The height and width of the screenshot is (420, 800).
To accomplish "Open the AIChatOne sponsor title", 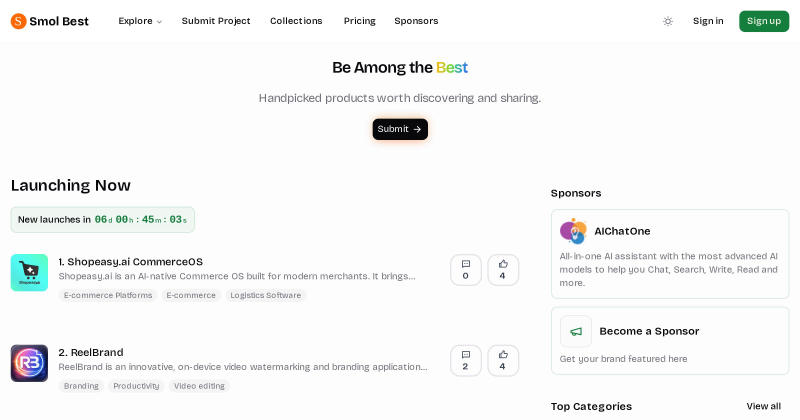I will coord(622,231).
